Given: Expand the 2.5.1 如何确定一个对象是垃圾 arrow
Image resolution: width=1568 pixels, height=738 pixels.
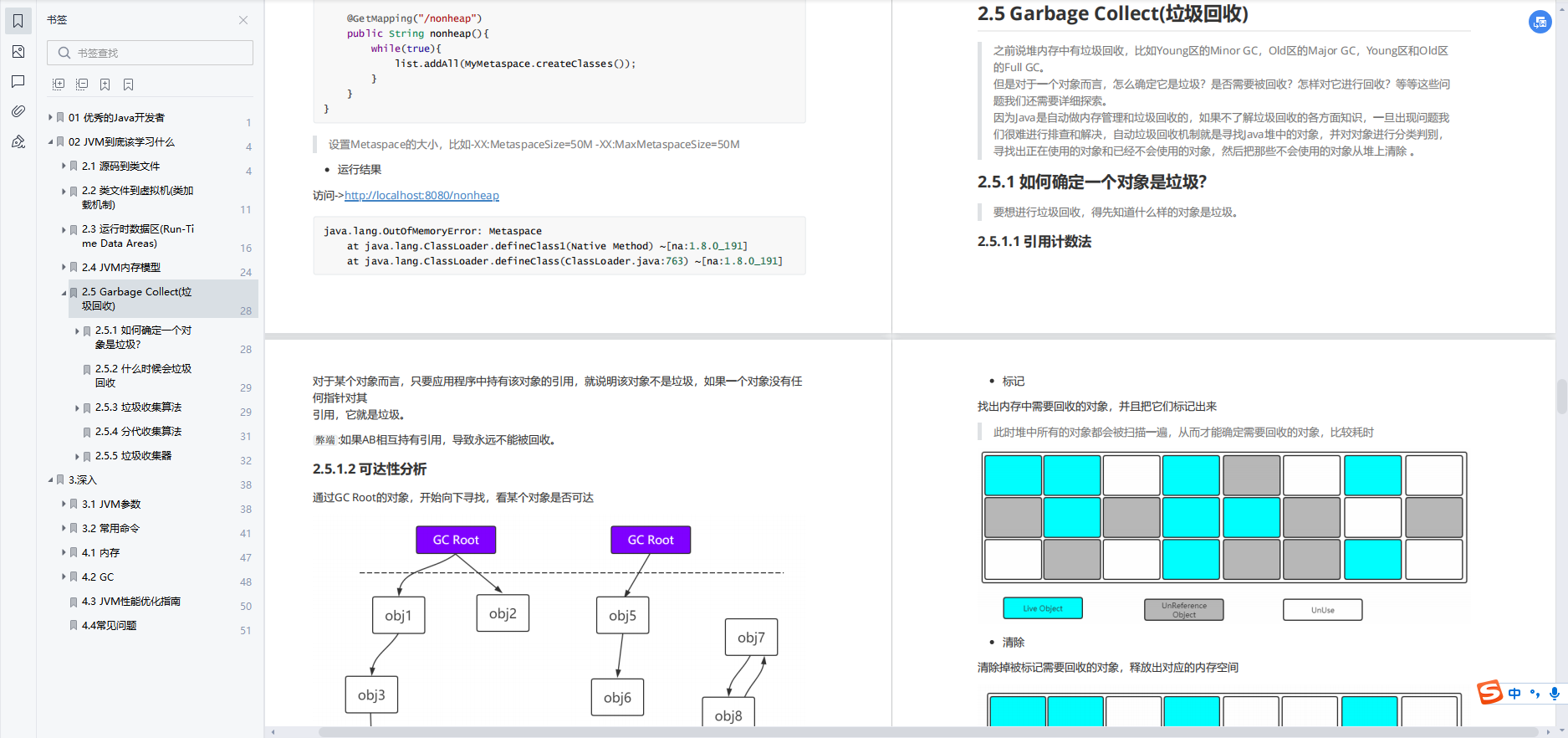Looking at the screenshot, I should pos(77,331).
